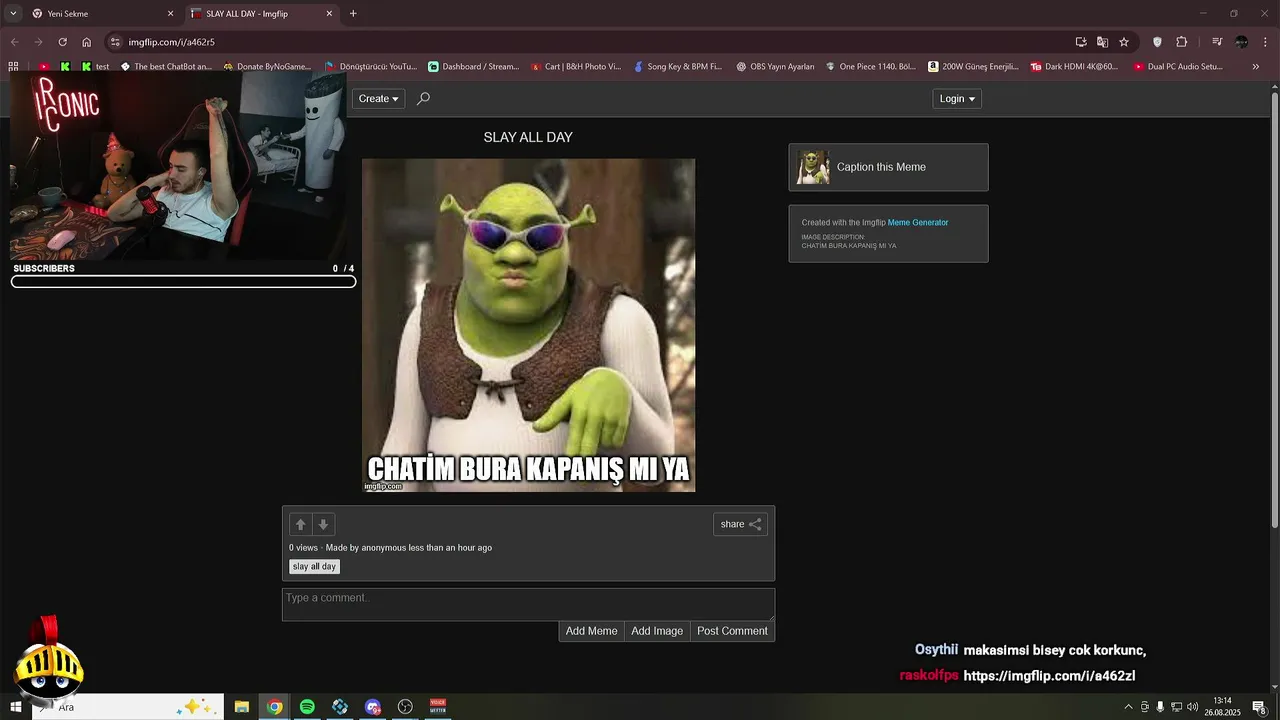This screenshot has width=1280, height=720.
Task: Open the Chrome profile avatar
Action: [x=1241, y=42]
